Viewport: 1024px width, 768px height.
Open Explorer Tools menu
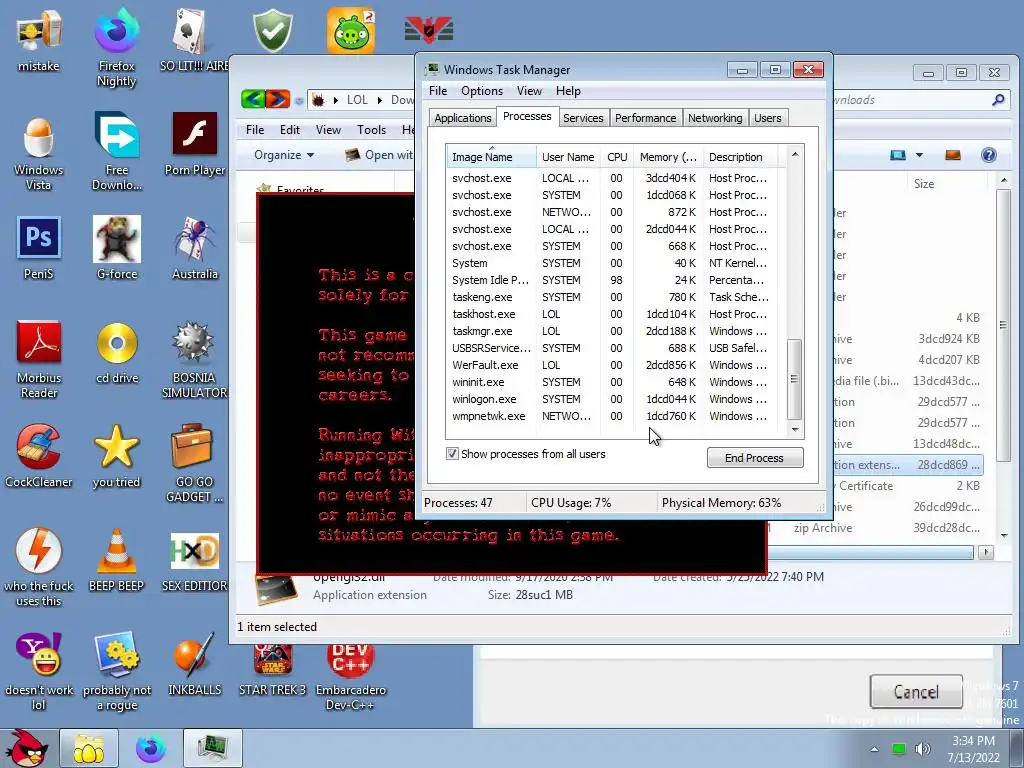click(372, 129)
